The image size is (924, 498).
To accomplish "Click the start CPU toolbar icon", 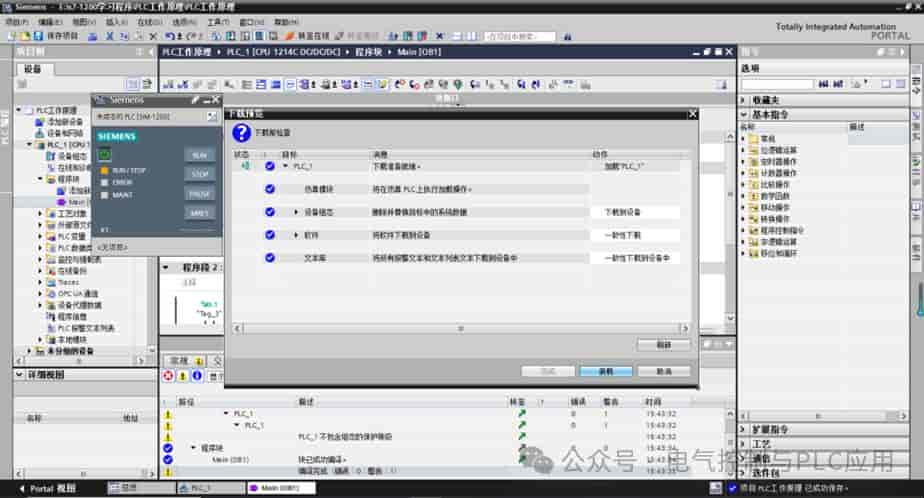I will (x=408, y=37).
